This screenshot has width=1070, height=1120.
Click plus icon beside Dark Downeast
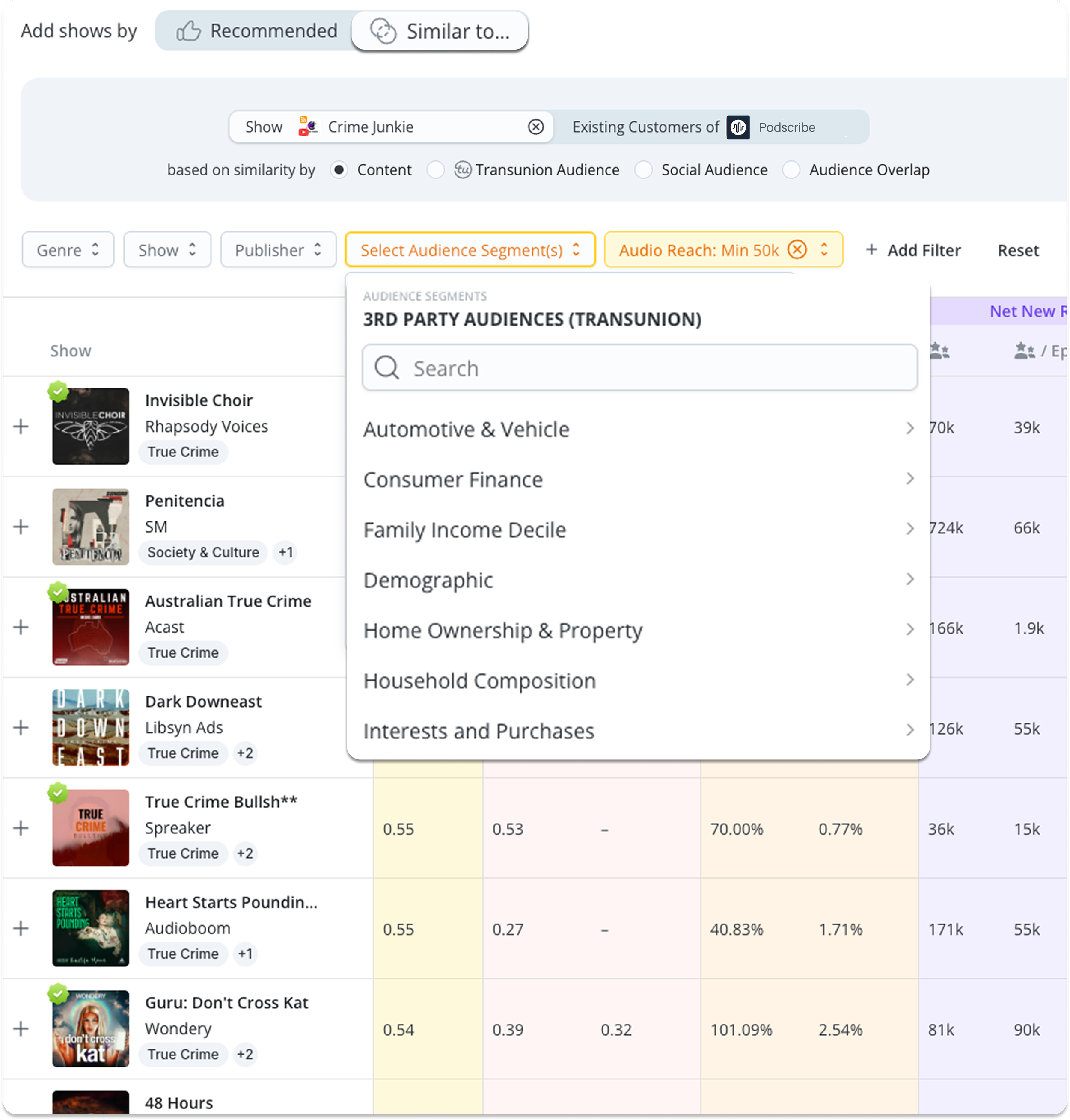(x=21, y=727)
